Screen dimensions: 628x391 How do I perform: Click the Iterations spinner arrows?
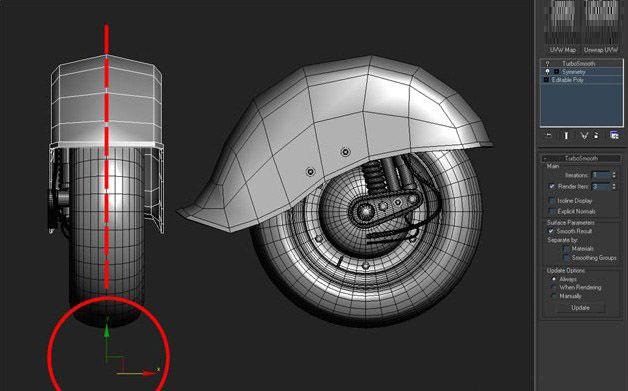click(x=614, y=175)
